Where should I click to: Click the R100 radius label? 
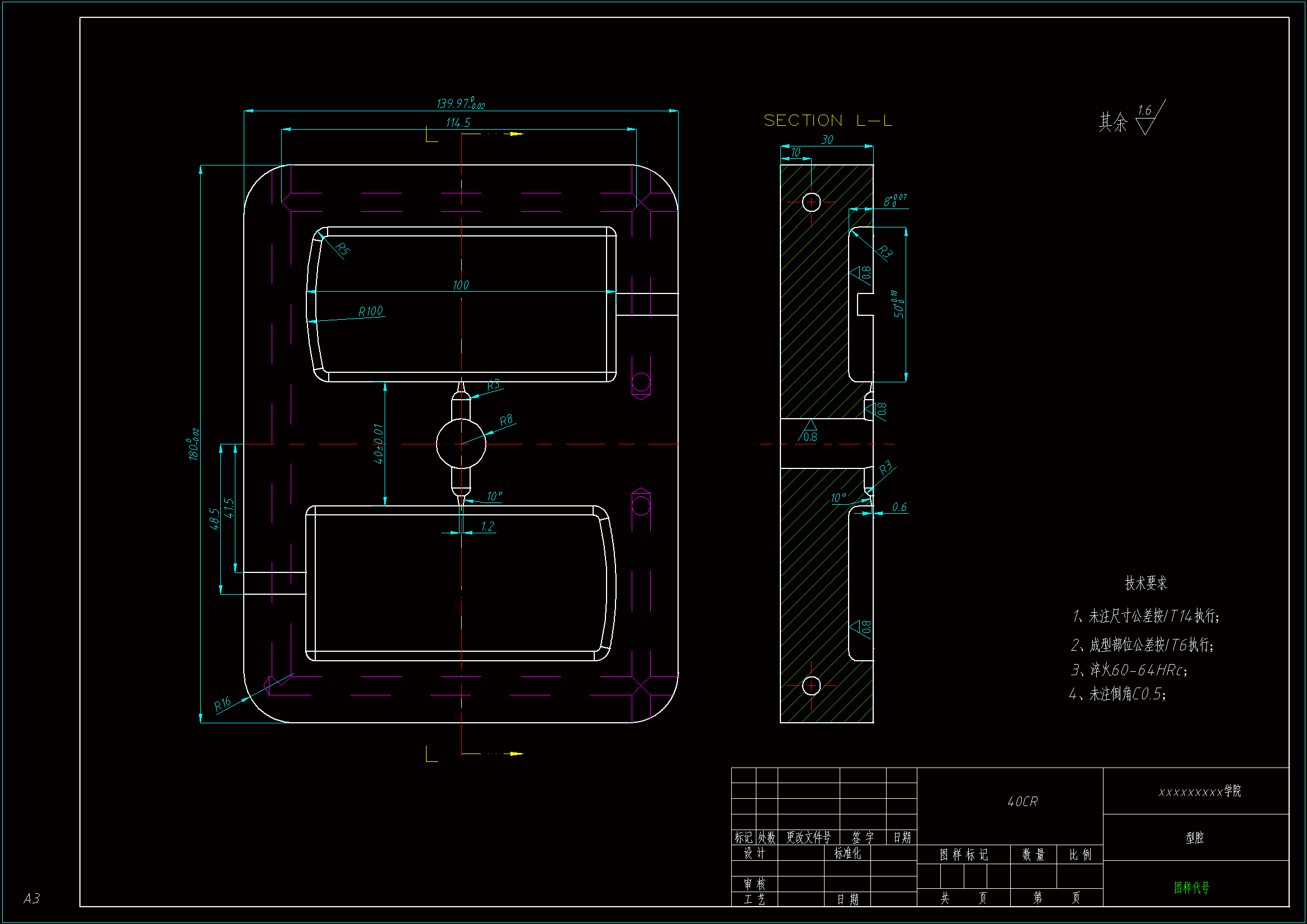(371, 311)
